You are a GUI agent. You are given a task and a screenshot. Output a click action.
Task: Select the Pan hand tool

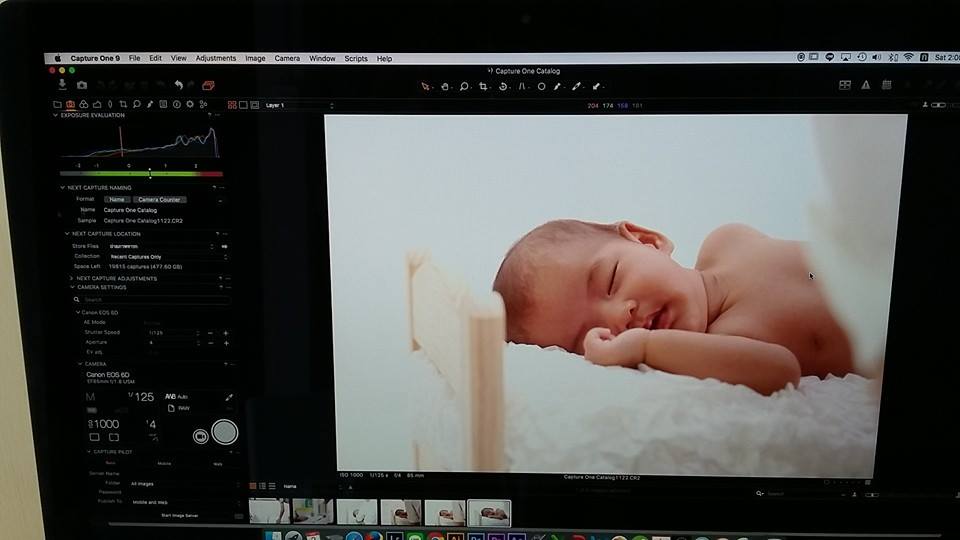(x=445, y=86)
